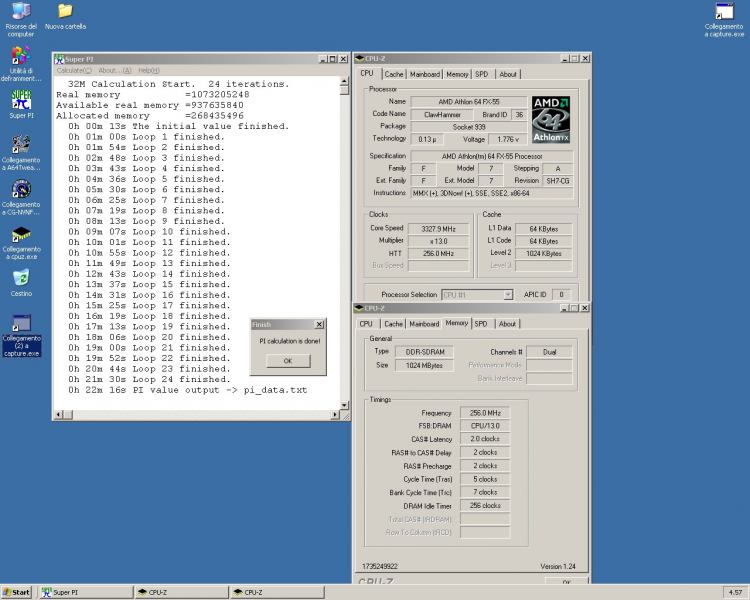Viewport: 750px width, 600px height.
Task: Click Super PI horizontal scrollbar right arrow
Action: [x=335, y=414]
